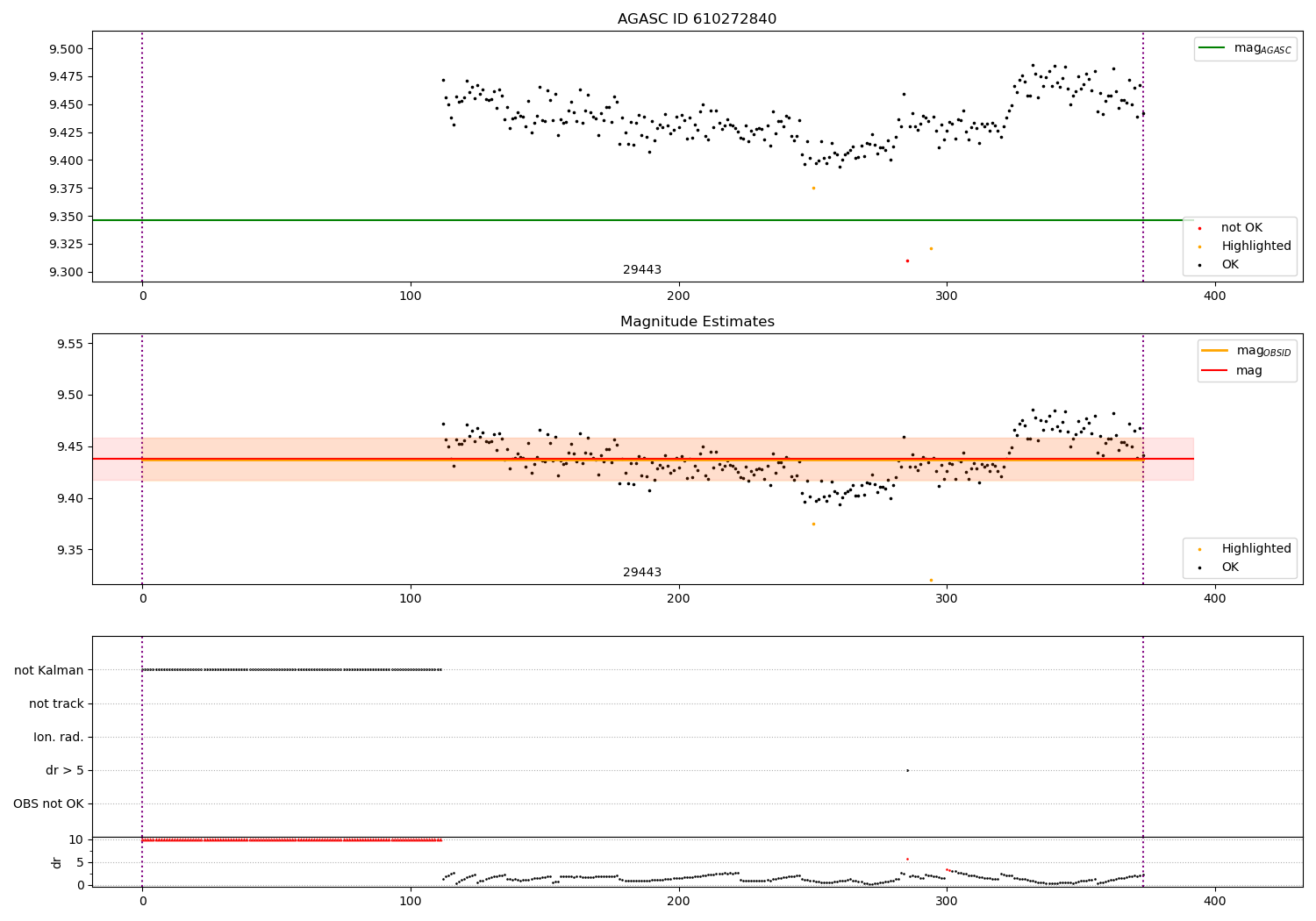Click the Highlighted legend entry in the top plot
Viewport: 1316px width, 921px height.
click(1246, 246)
